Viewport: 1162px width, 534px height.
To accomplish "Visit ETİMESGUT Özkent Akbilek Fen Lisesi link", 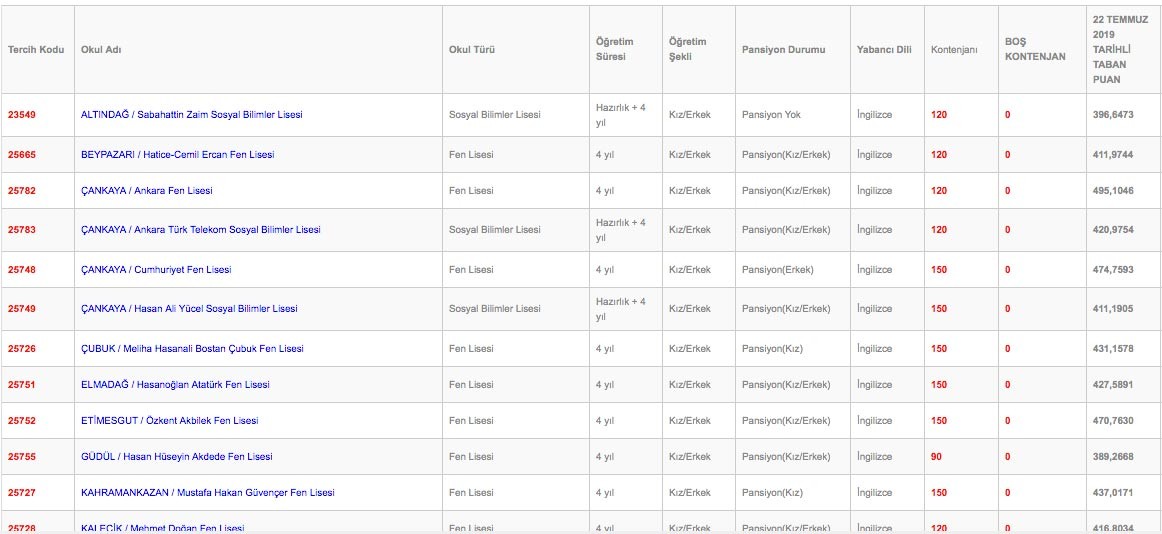I will [169, 421].
